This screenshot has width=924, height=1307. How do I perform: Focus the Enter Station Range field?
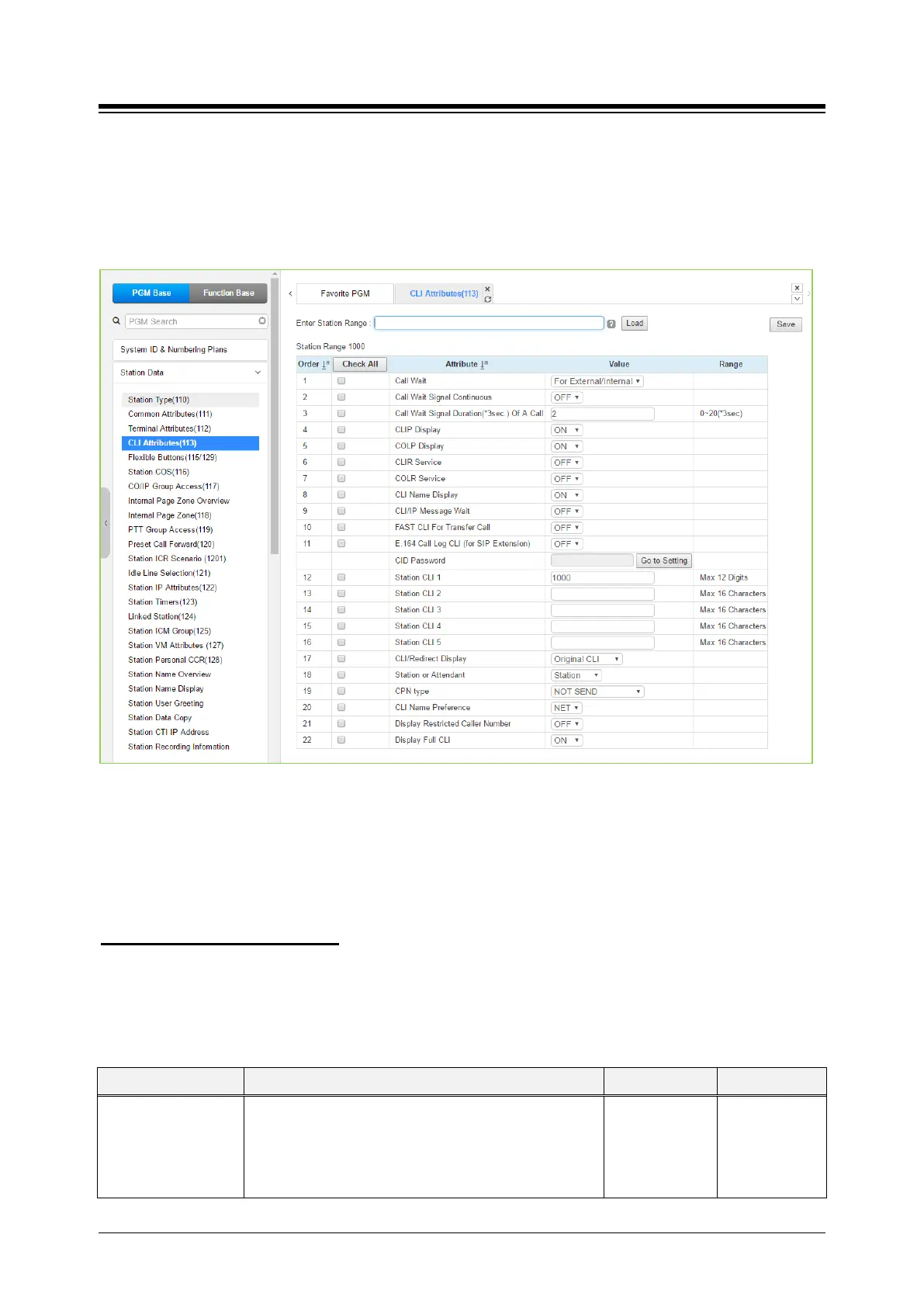(489, 323)
